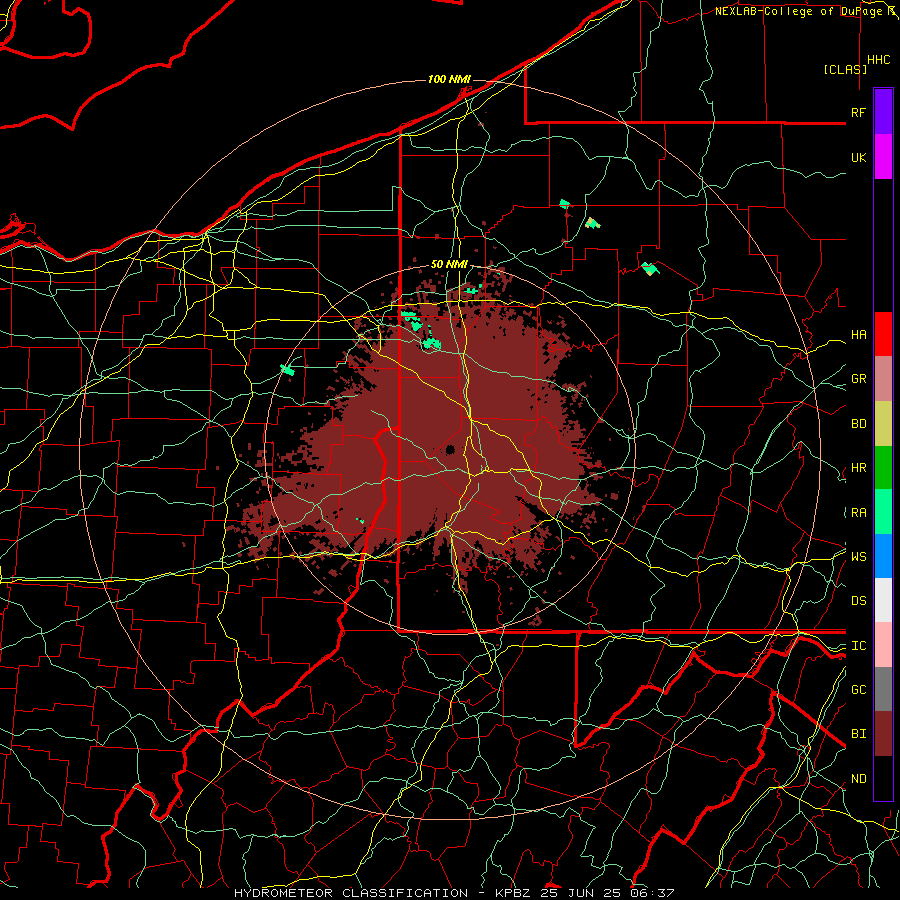Click the HHC product label
This screenshot has width=900, height=900.
coord(878,60)
